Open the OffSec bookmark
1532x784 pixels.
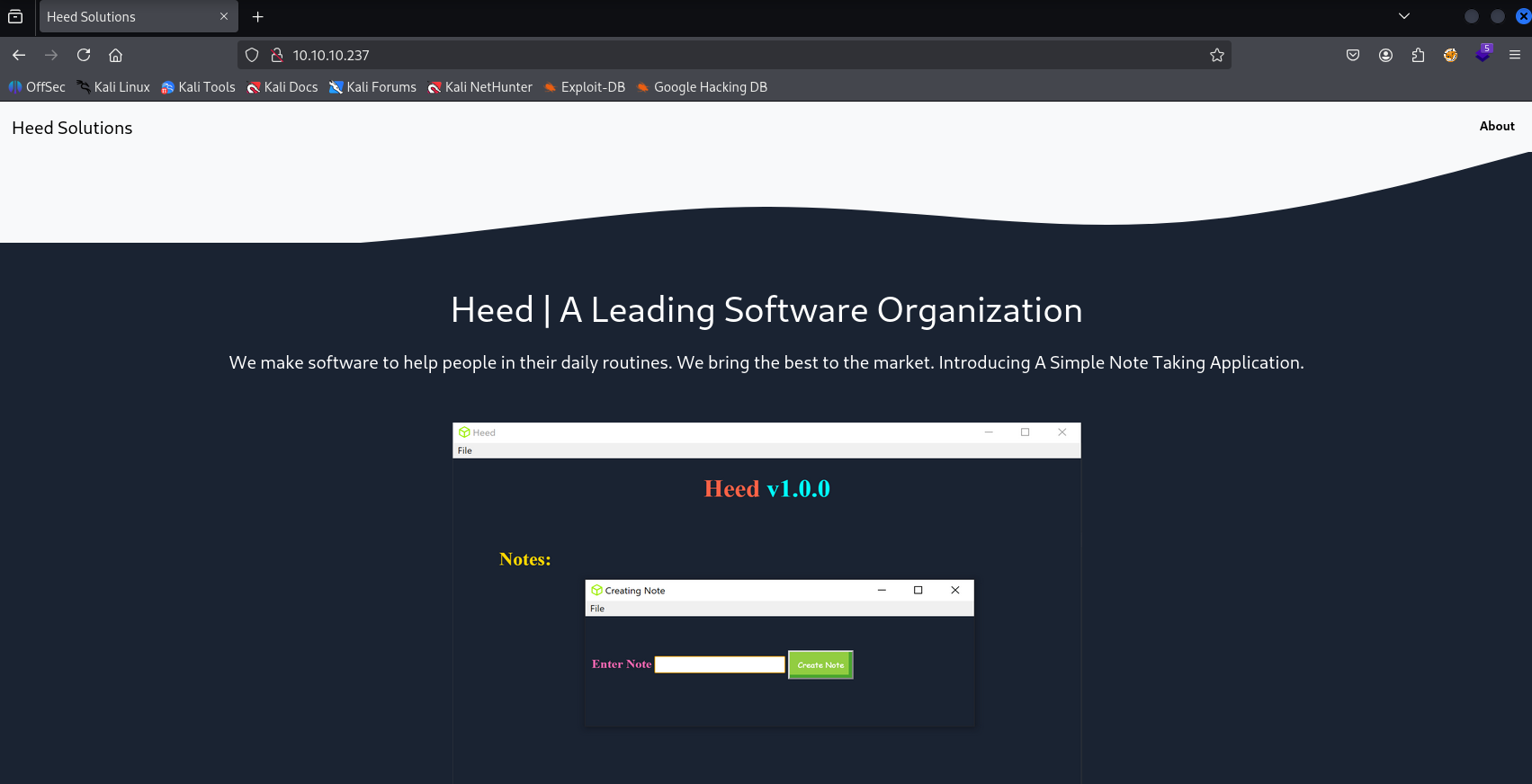37,87
